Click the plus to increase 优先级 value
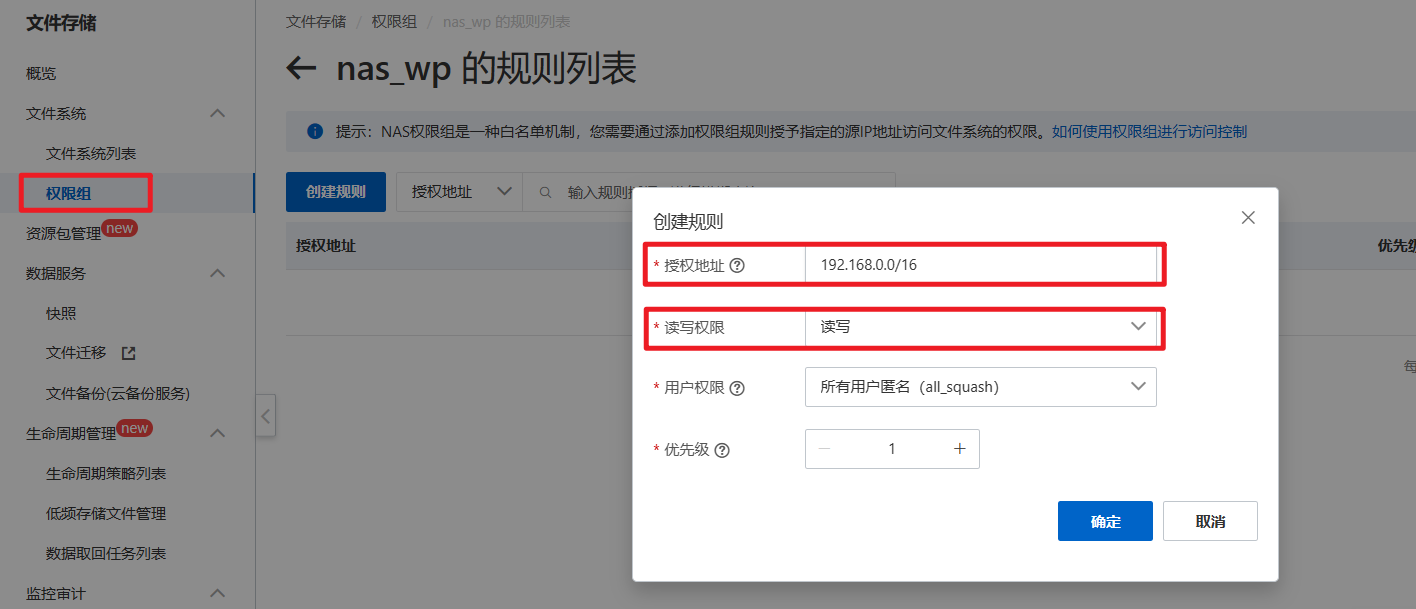Screen dimensions: 1416x609 (959, 449)
